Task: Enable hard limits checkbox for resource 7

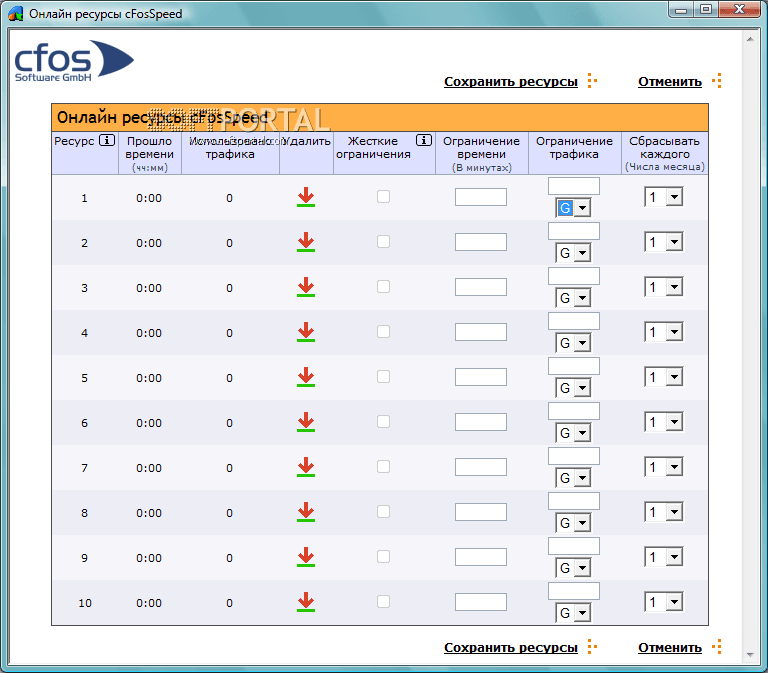Action: coord(384,467)
